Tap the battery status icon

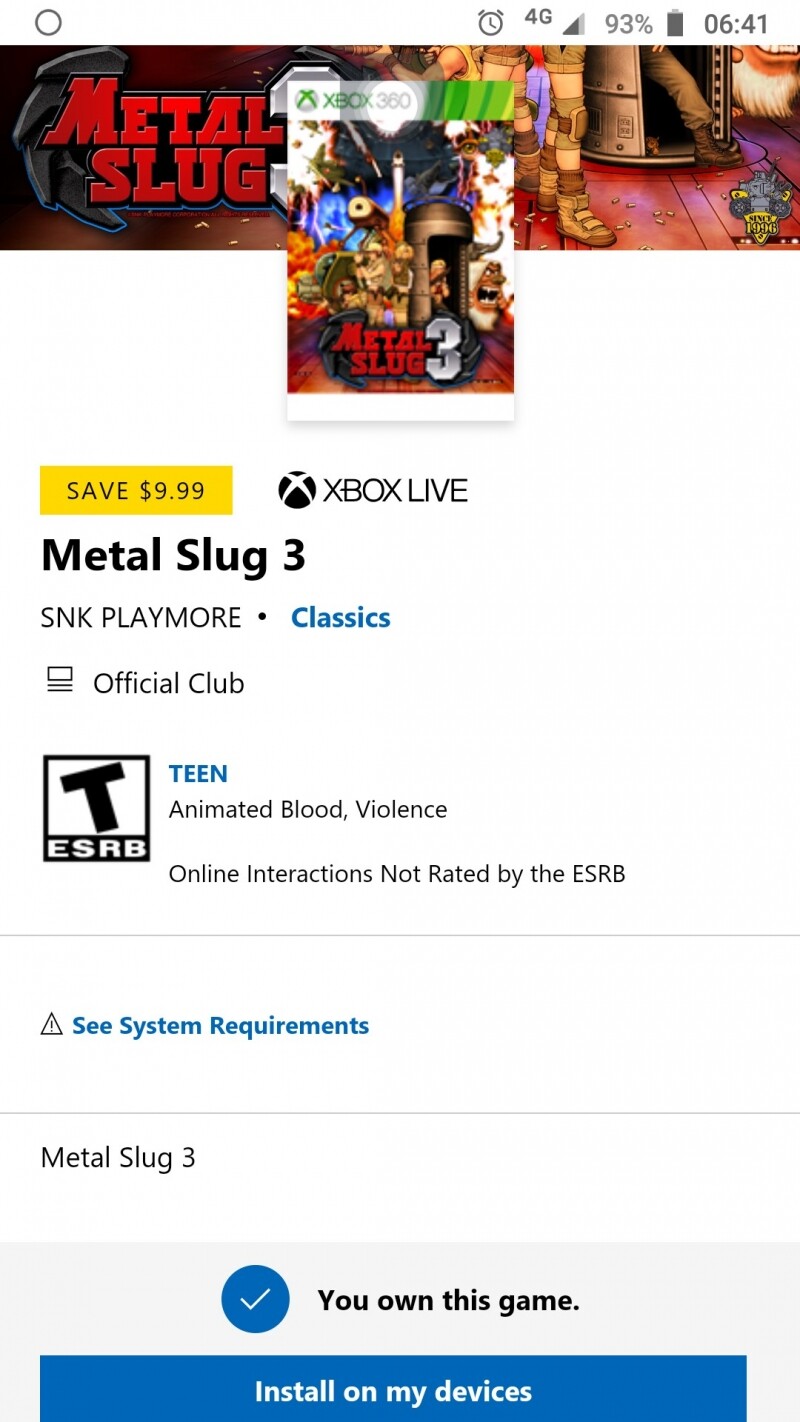(676, 23)
